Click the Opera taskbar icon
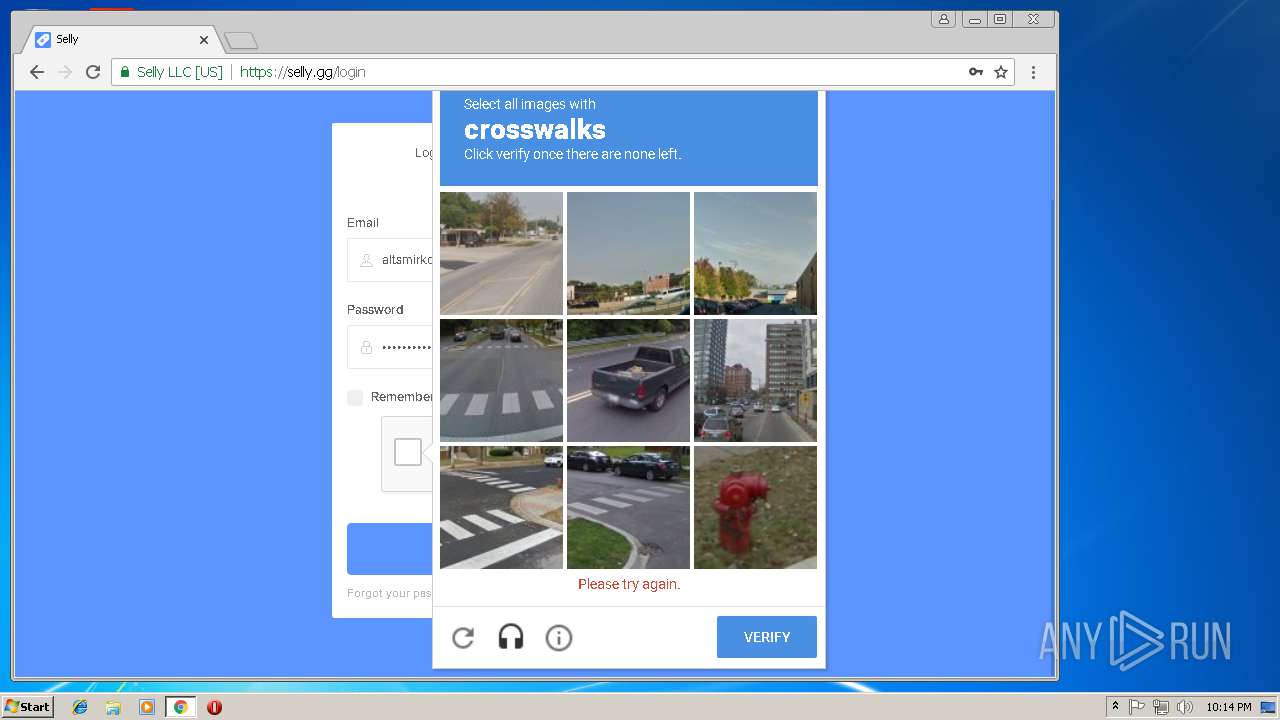 [x=214, y=707]
